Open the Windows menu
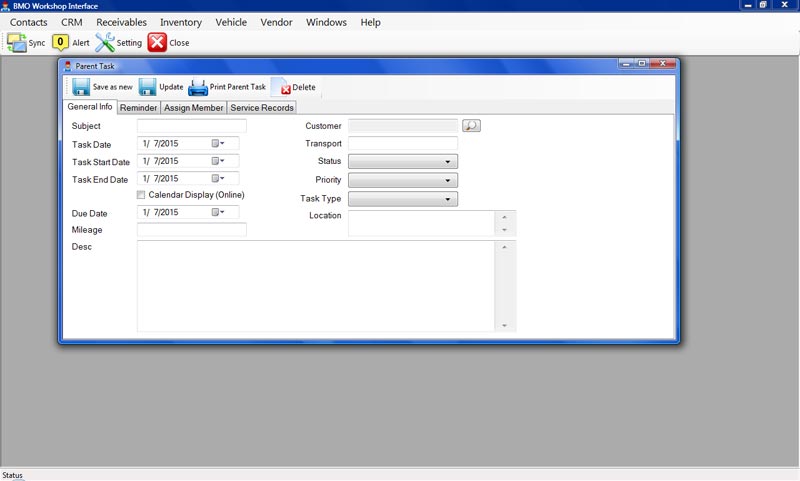The width and height of the screenshot is (800, 481). 326,22
